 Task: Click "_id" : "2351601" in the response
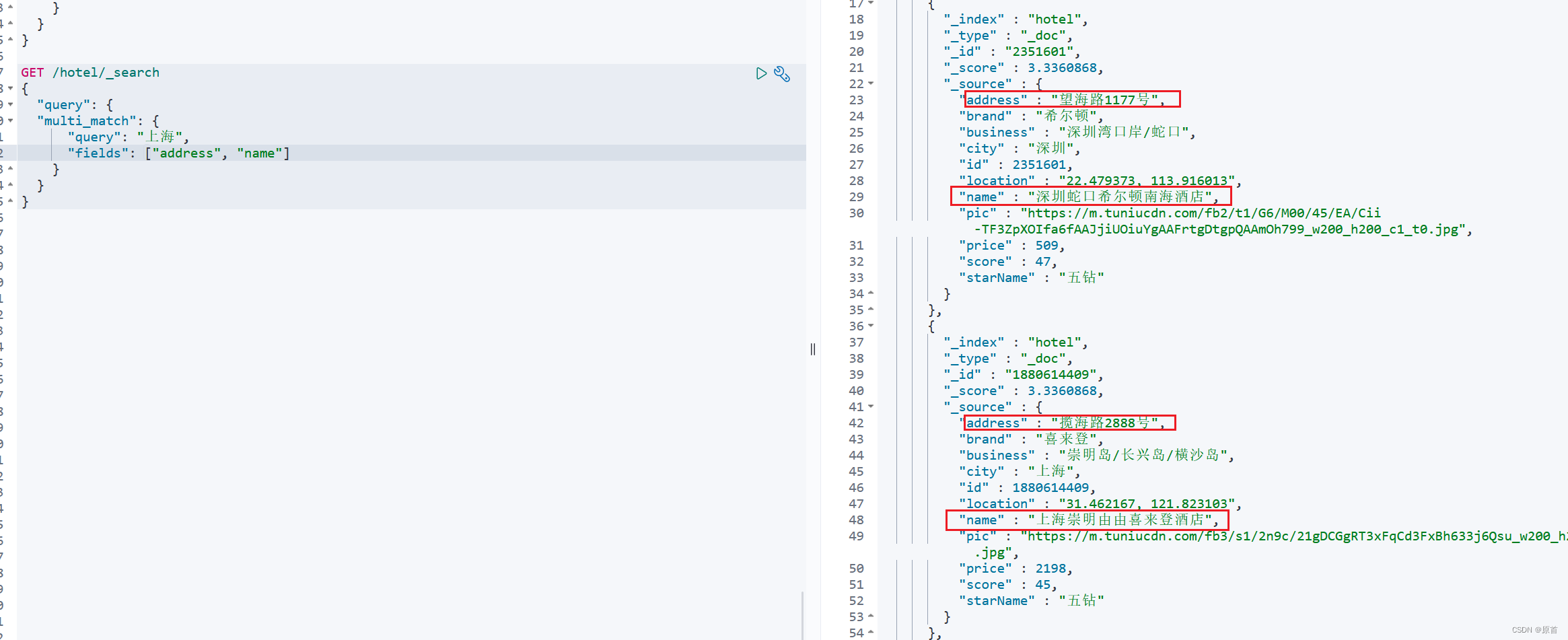pyautogui.click(x=1012, y=52)
